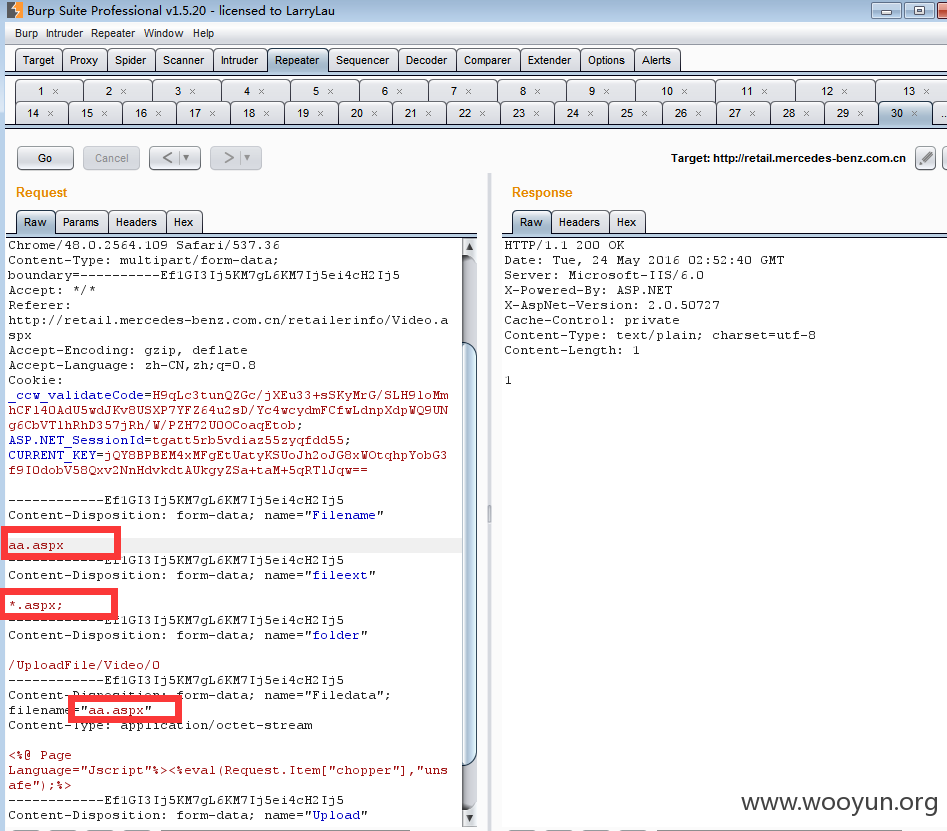Close repeater tab 10
The image size is (947, 831).
coord(684,91)
